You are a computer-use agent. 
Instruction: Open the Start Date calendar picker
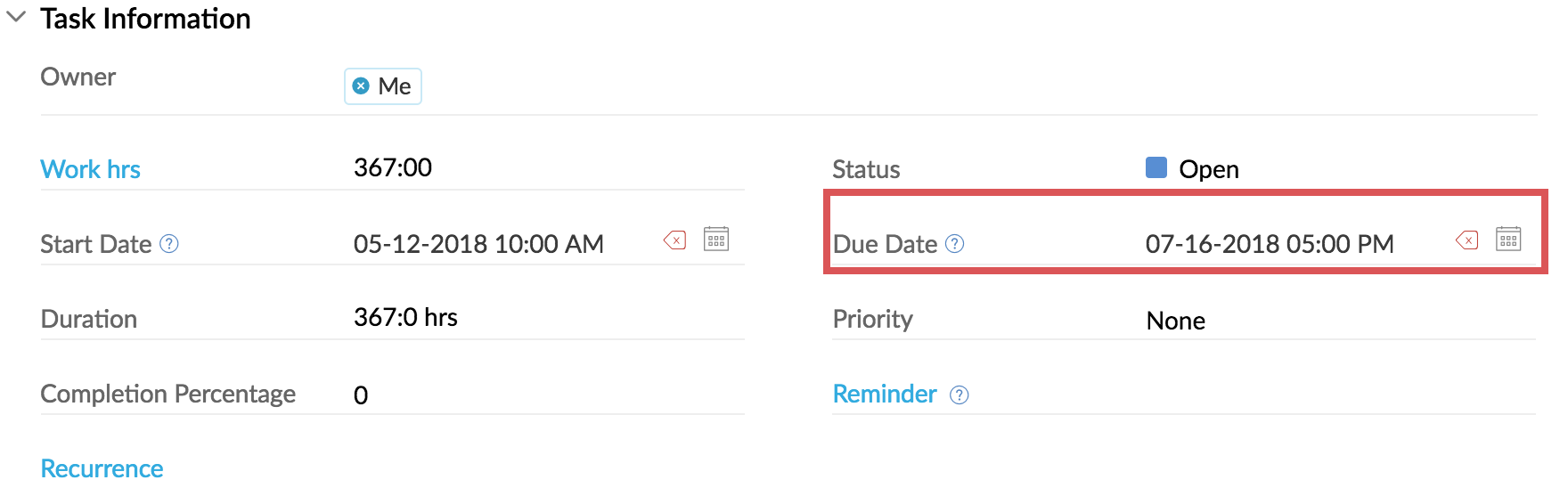click(716, 239)
